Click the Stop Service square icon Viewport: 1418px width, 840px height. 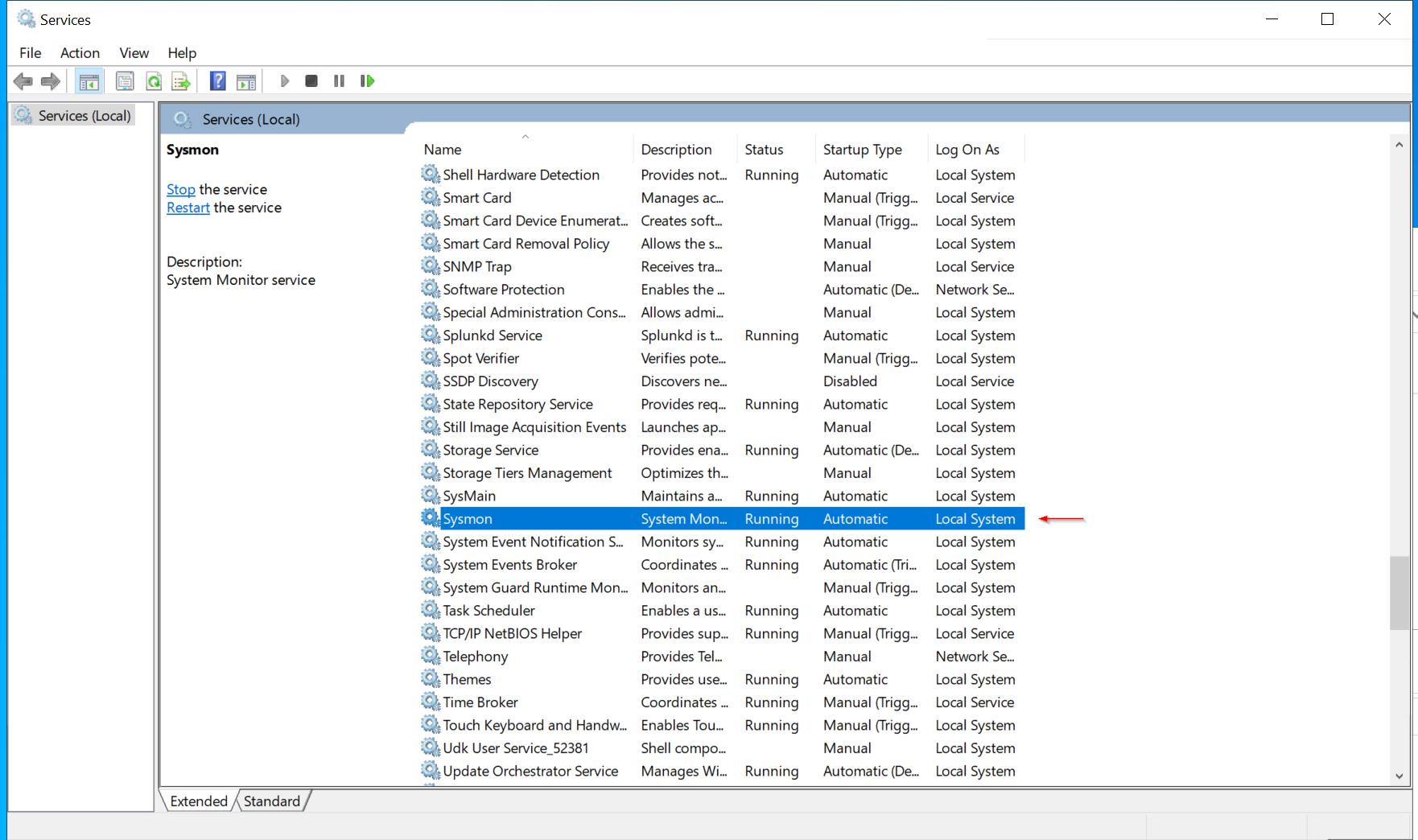click(311, 81)
